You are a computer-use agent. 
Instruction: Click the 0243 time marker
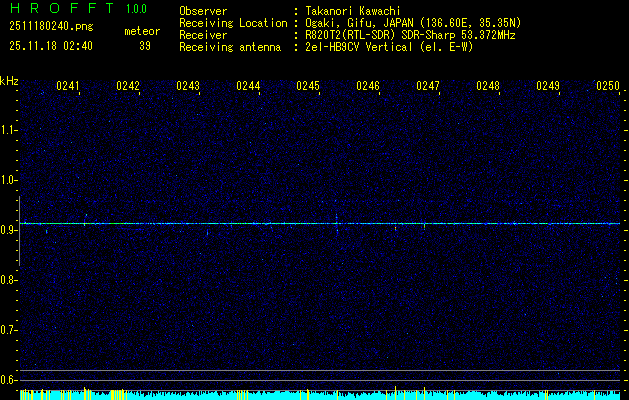(x=188, y=85)
